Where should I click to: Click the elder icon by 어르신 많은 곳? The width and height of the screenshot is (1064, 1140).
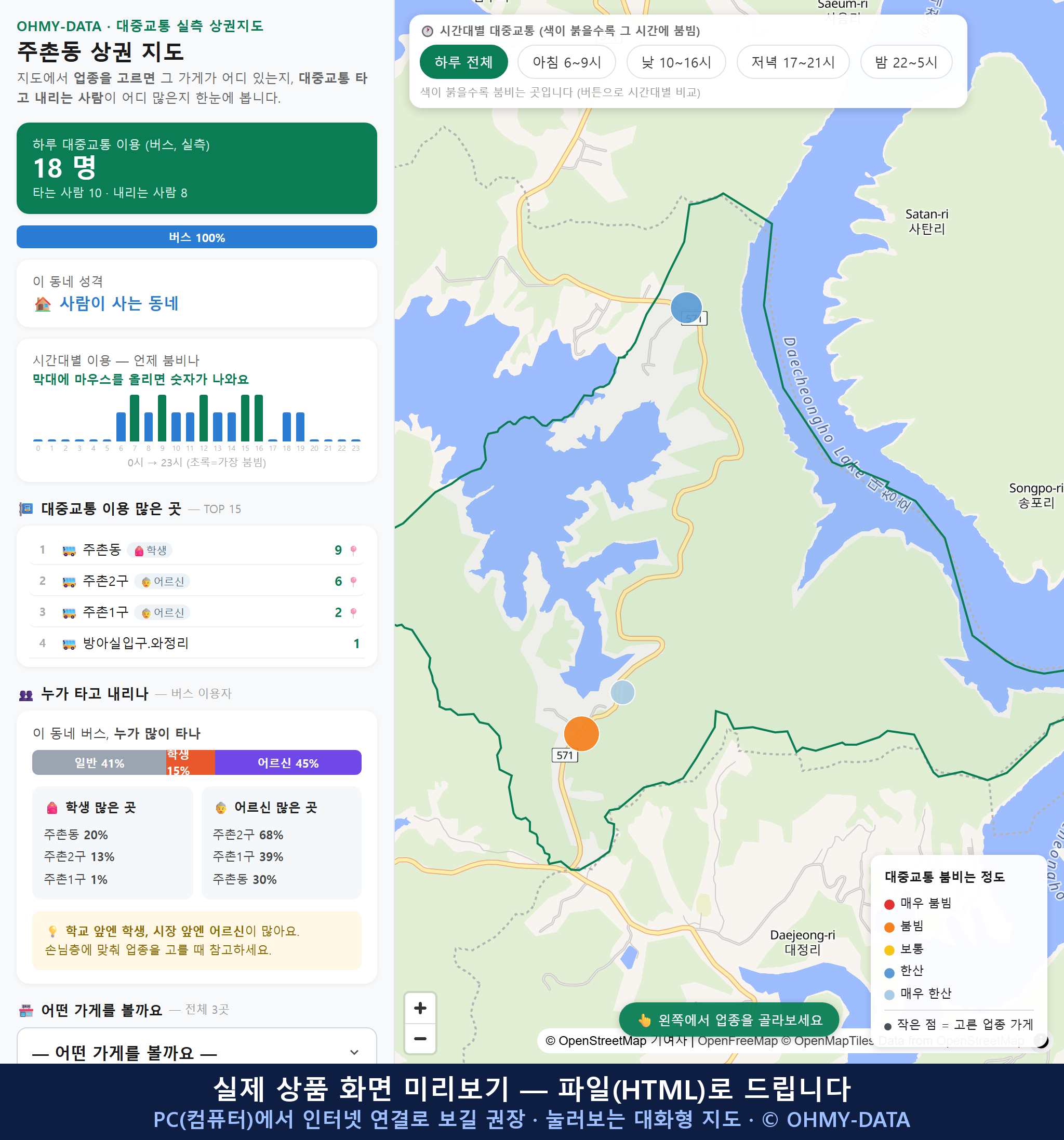point(221,808)
